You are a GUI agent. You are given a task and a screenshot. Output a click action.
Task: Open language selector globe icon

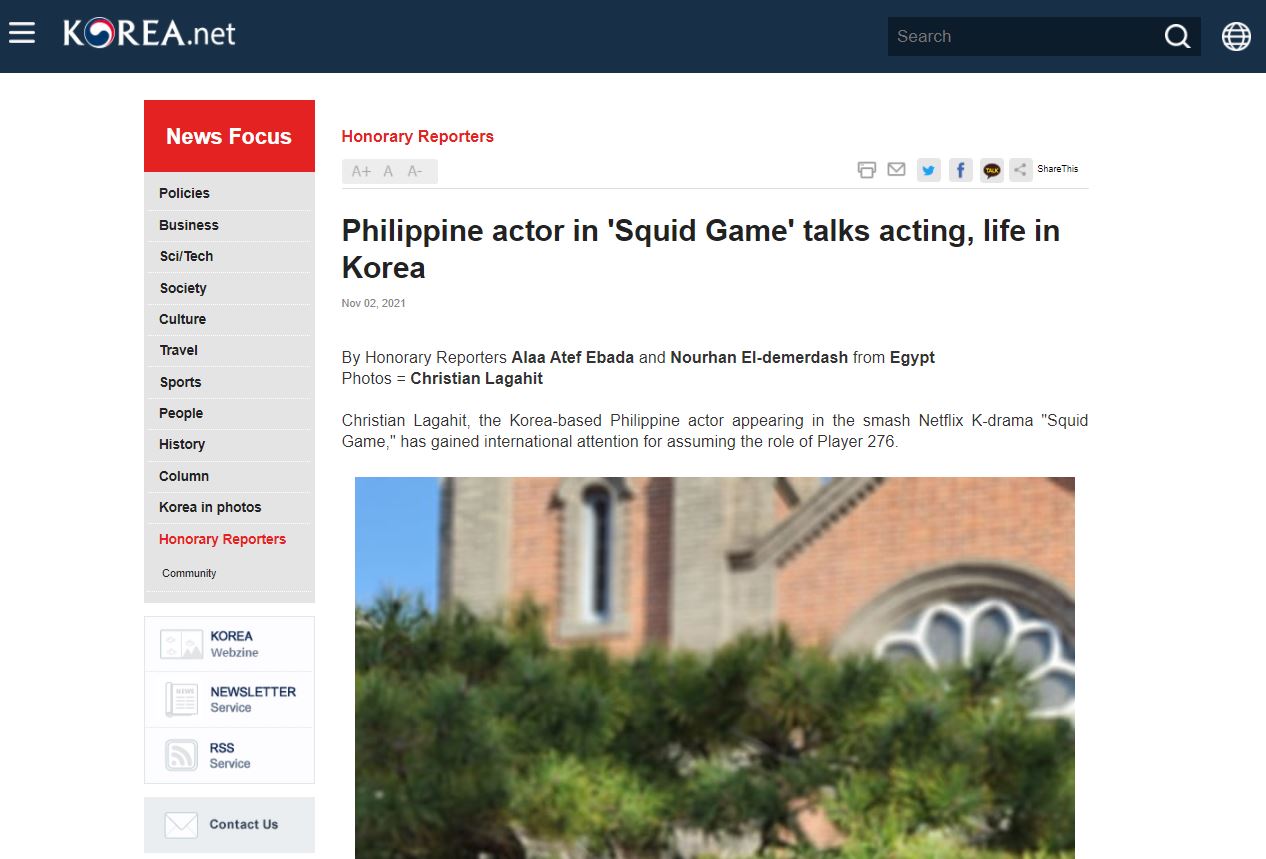pyautogui.click(x=1236, y=36)
